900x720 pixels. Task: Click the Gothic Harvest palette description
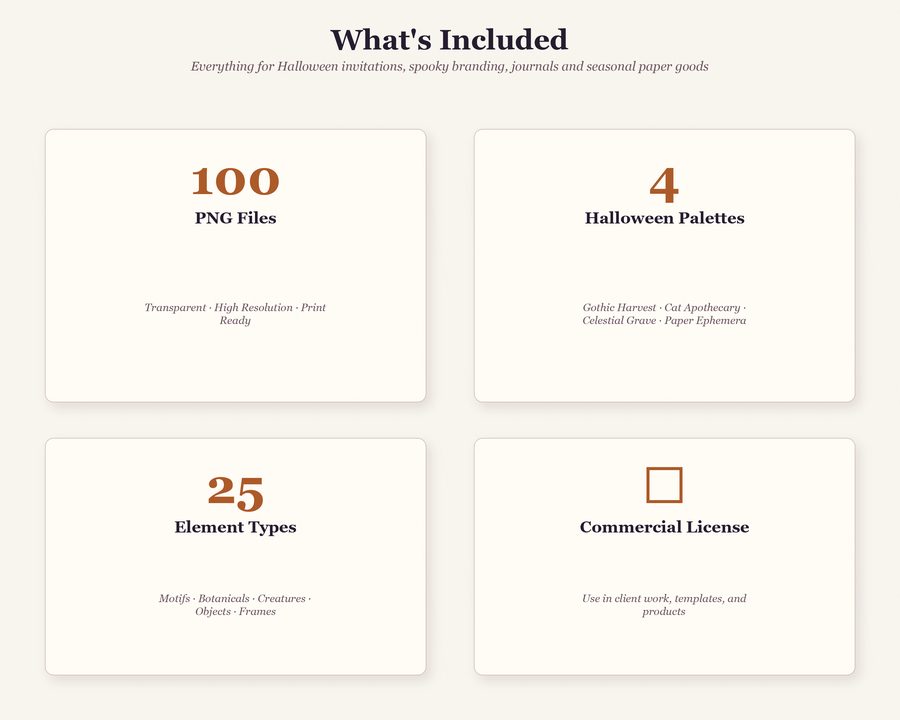coord(664,314)
